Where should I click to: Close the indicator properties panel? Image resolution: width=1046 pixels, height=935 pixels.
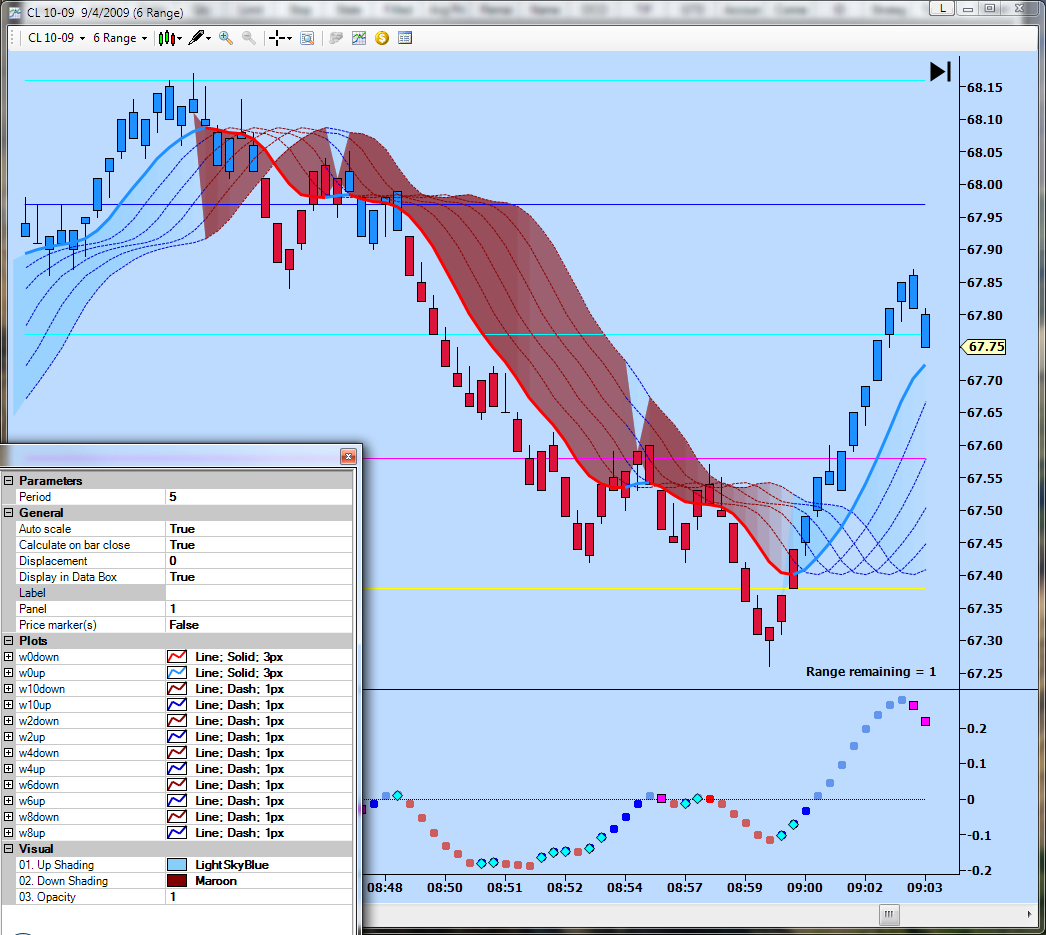[348, 456]
